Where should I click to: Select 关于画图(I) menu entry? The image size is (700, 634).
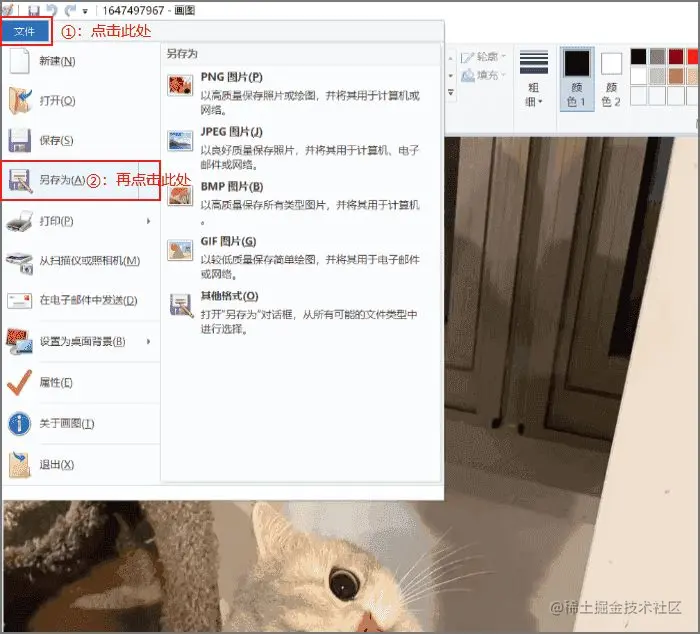click(80, 423)
